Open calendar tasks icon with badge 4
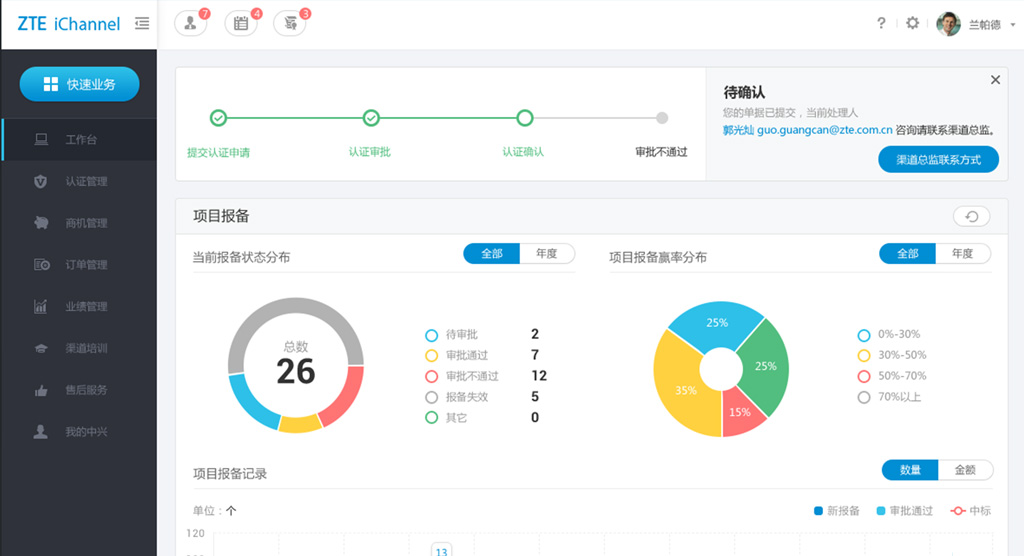The width and height of the screenshot is (1024, 556). (x=240, y=23)
